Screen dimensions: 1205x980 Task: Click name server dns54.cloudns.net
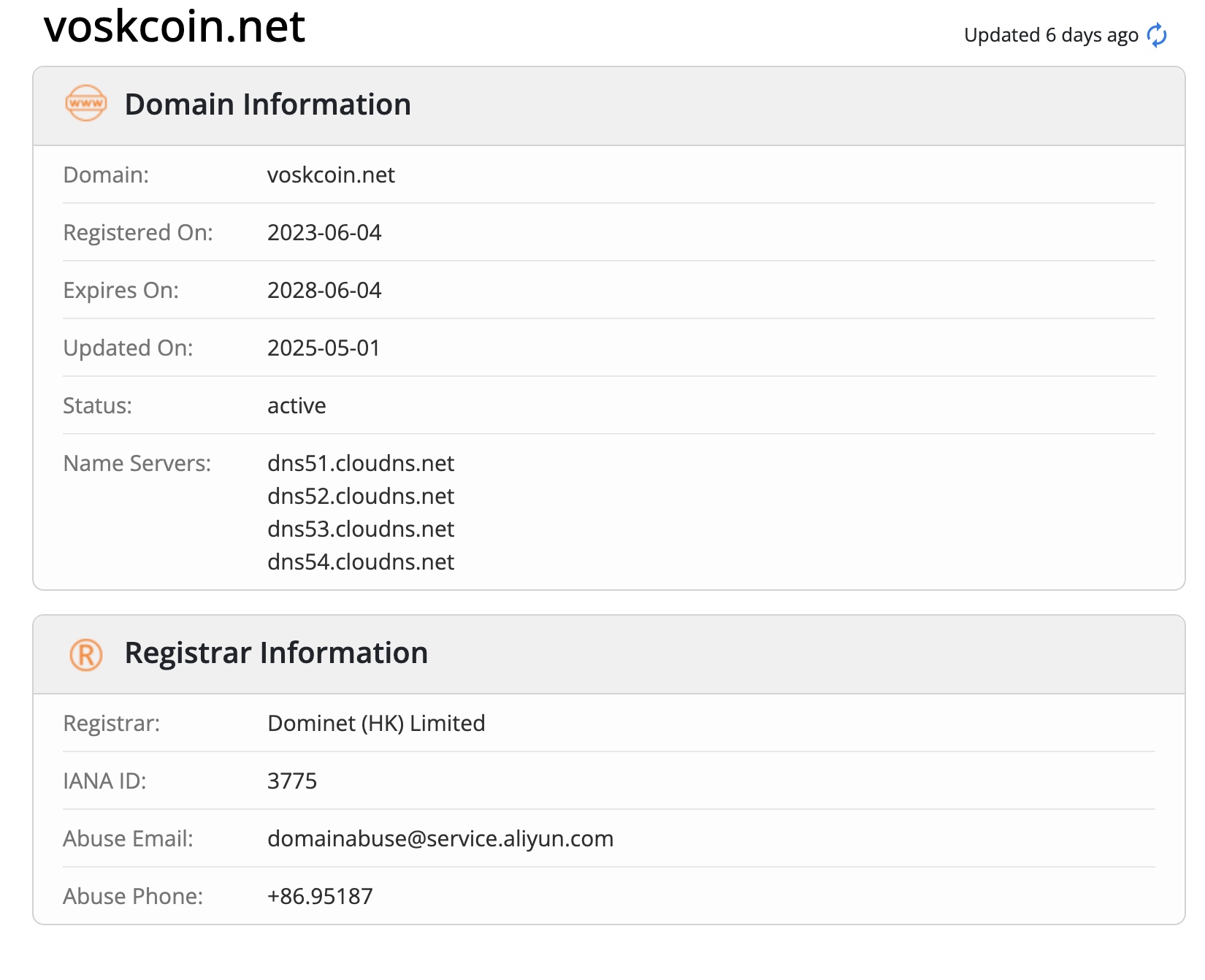[x=361, y=562]
